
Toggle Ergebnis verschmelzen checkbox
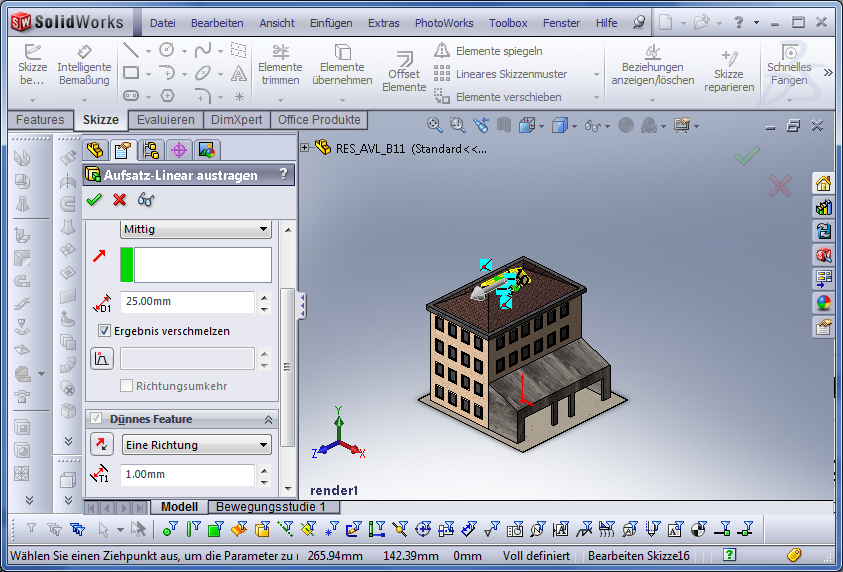pos(104,331)
